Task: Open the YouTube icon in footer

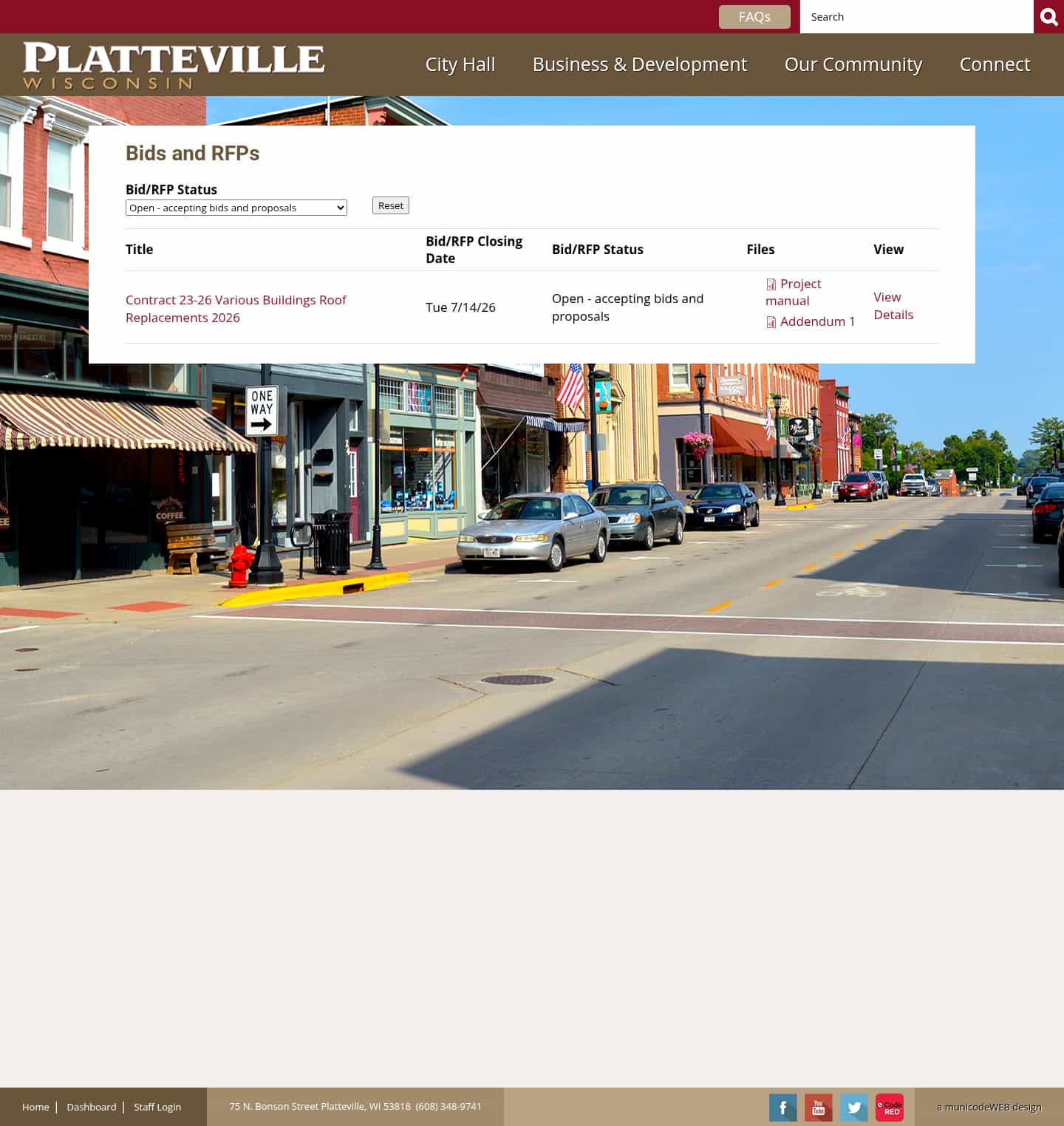Action: pos(819,1108)
